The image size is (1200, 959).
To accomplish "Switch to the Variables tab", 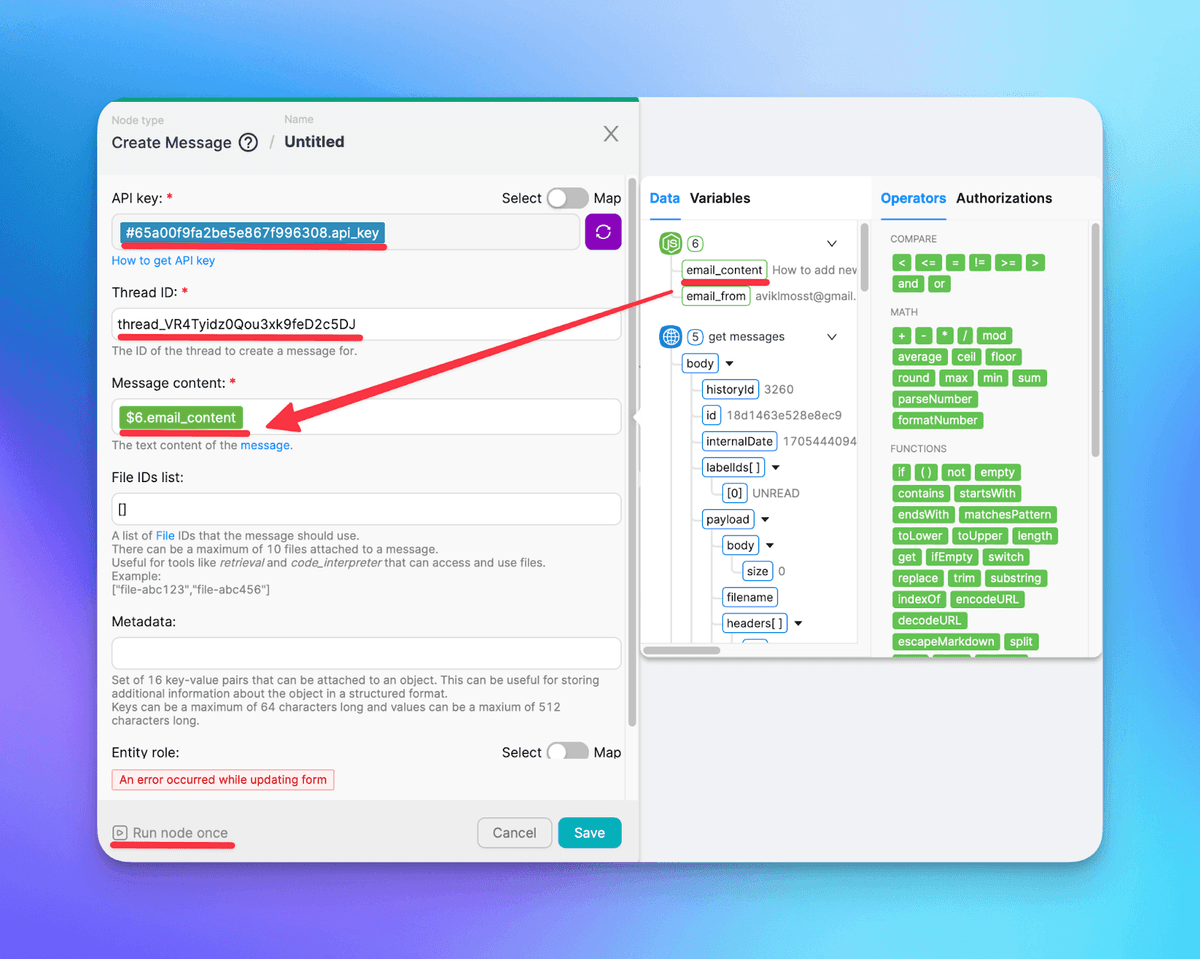I will click(x=719, y=198).
